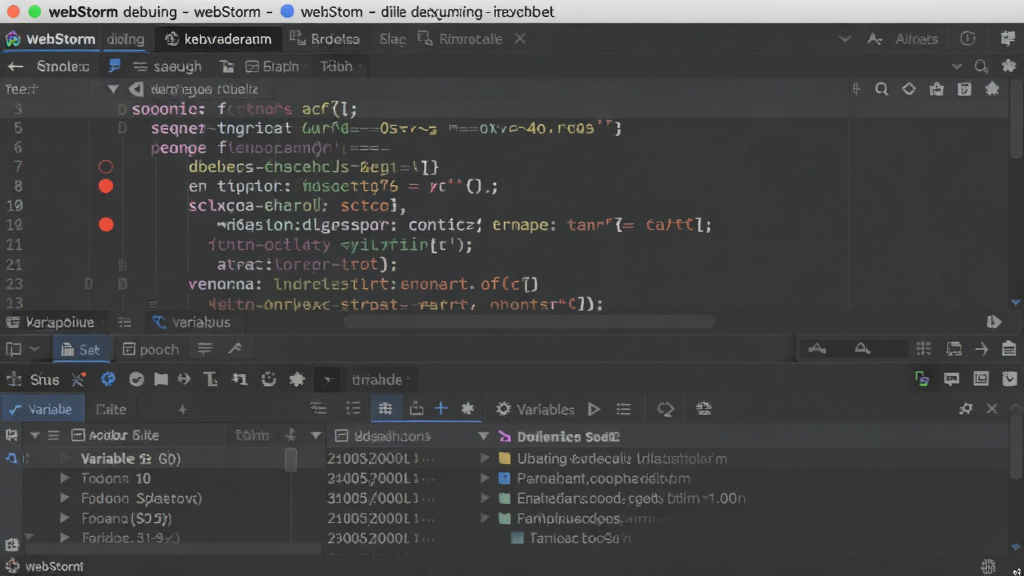This screenshot has height=576, width=1024.
Task: Click the play button next to 'Variables'
Action: [594, 409]
